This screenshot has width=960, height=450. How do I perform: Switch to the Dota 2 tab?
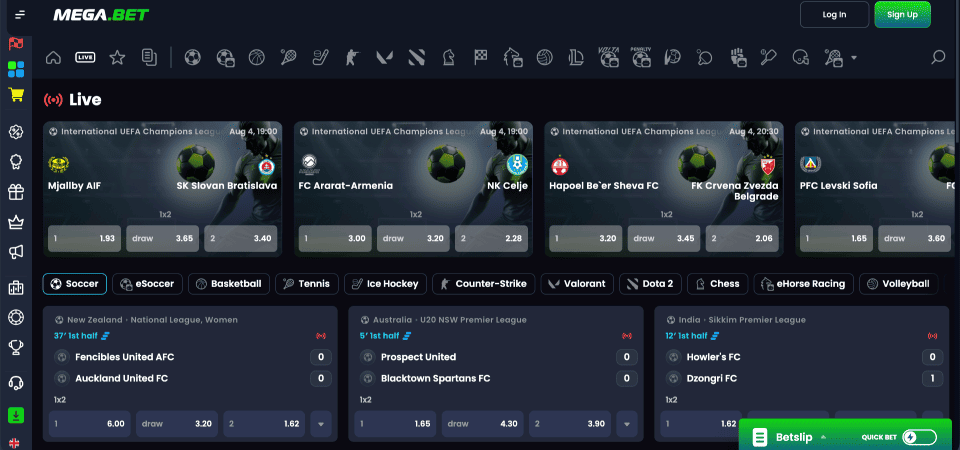click(x=650, y=284)
